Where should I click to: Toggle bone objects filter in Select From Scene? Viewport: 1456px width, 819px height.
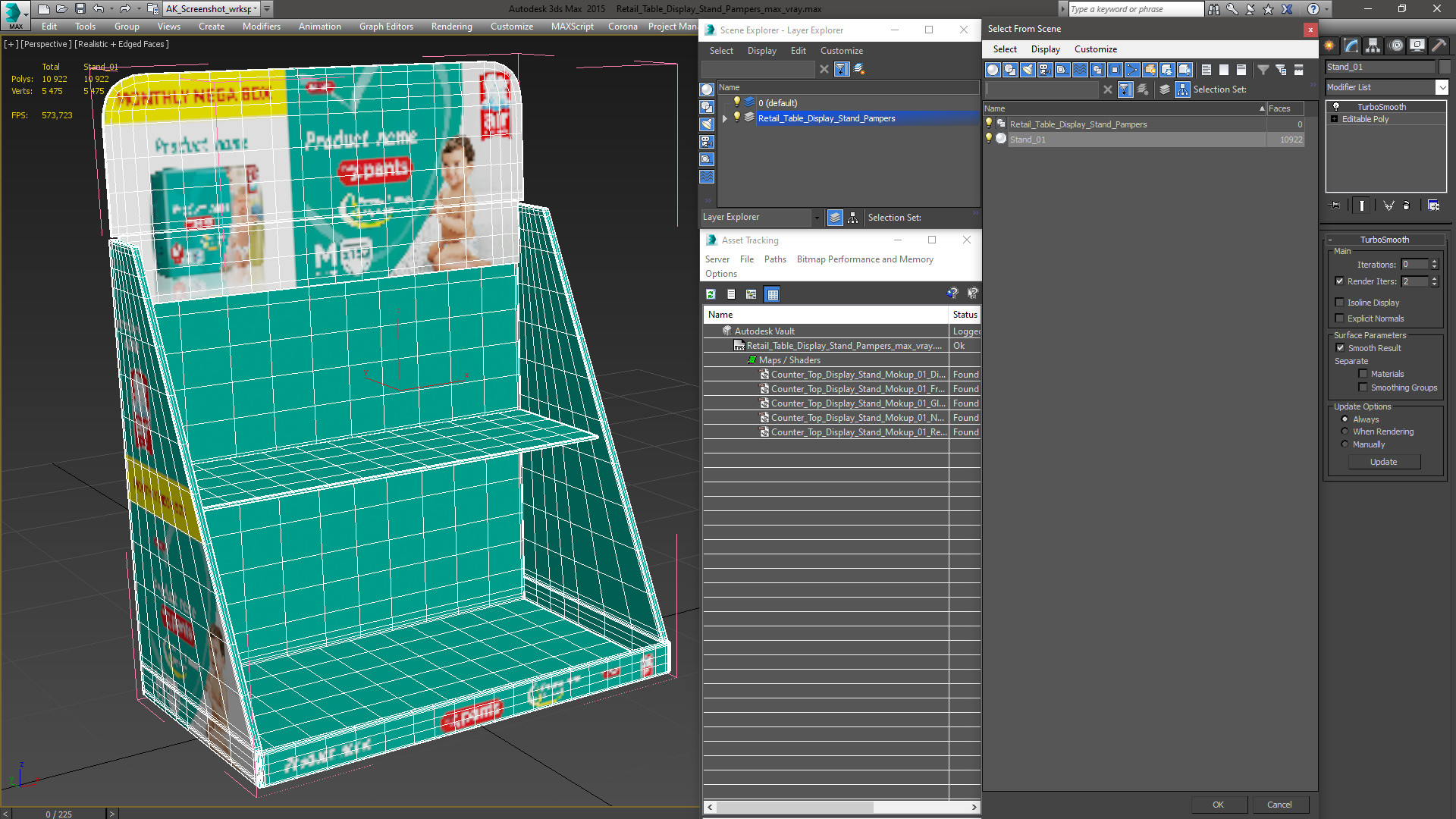(1132, 70)
